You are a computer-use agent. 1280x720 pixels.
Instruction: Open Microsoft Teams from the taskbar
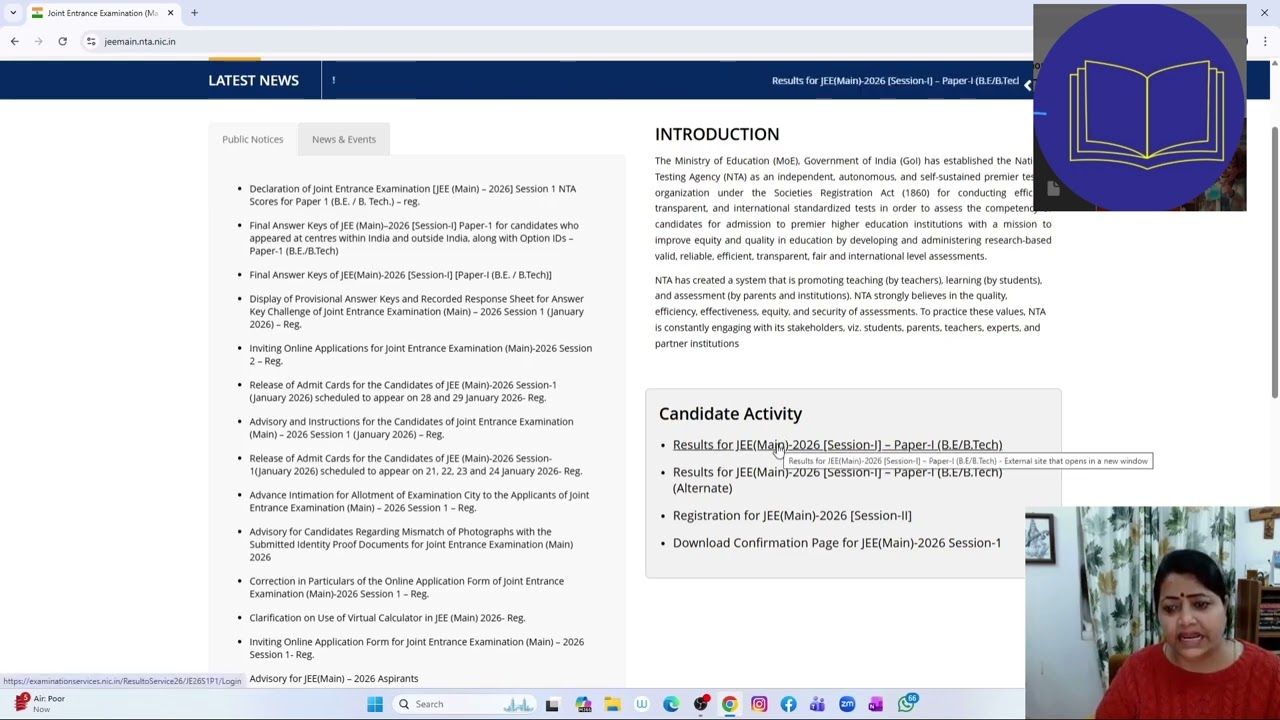pos(817,704)
